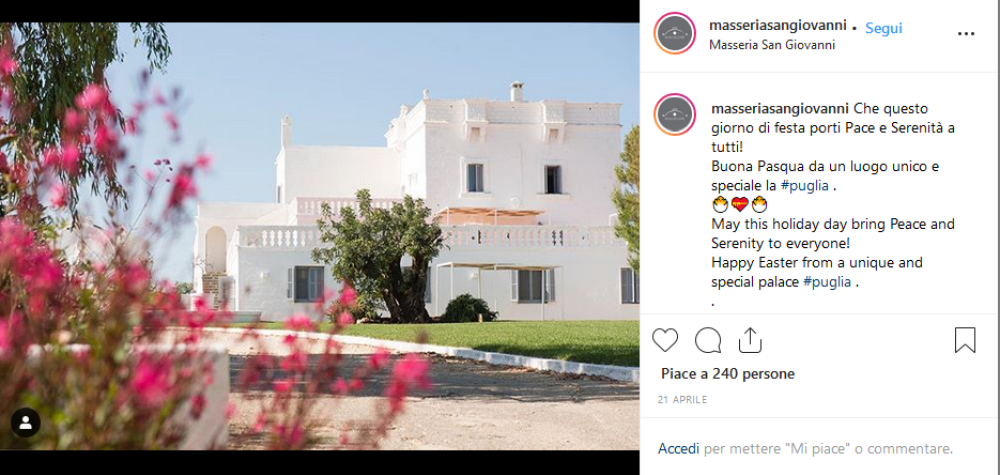Image resolution: width=1000 pixels, height=475 pixels.
Task: Open the profile avatar in the post header
Action: (x=675, y=34)
